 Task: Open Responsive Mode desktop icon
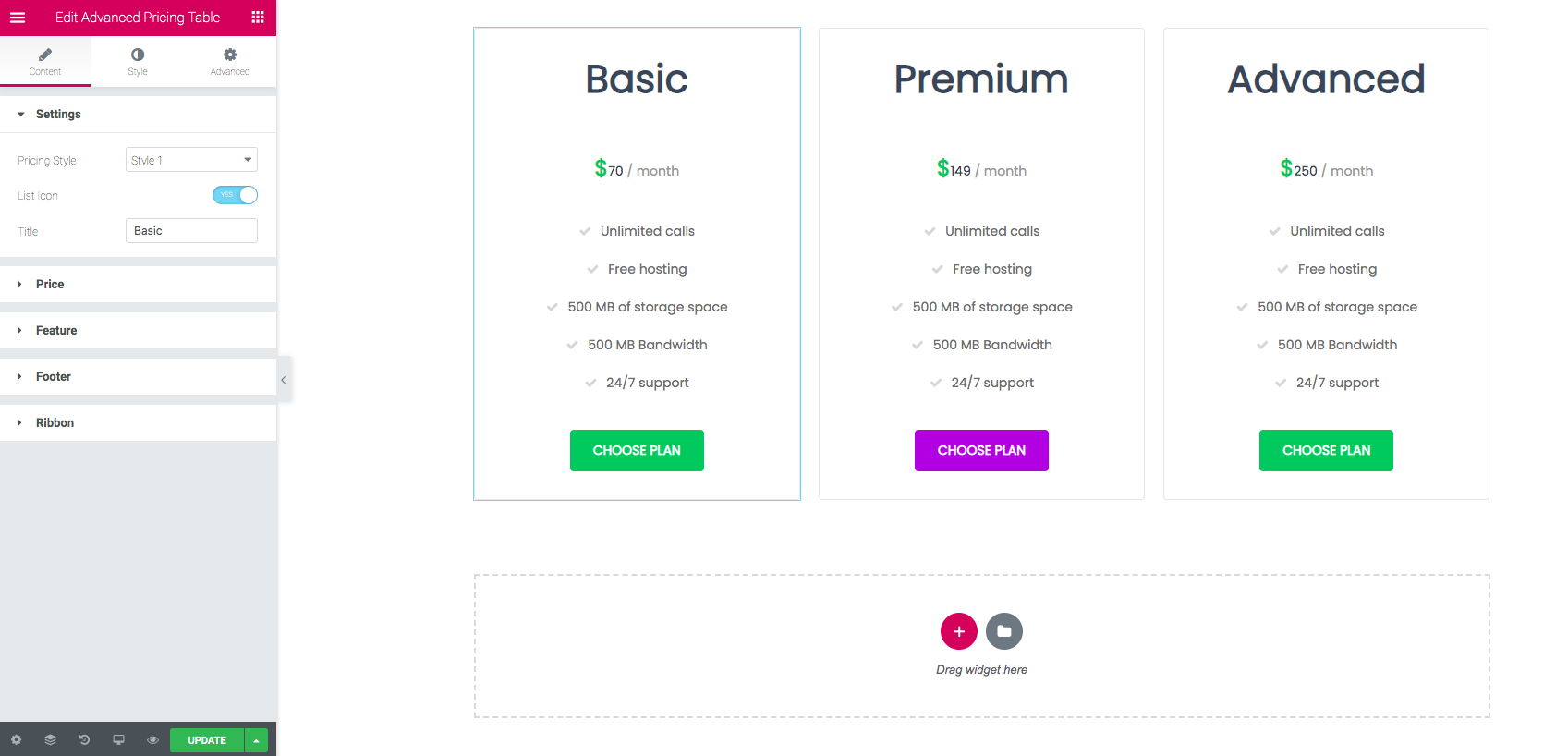(118, 740)
